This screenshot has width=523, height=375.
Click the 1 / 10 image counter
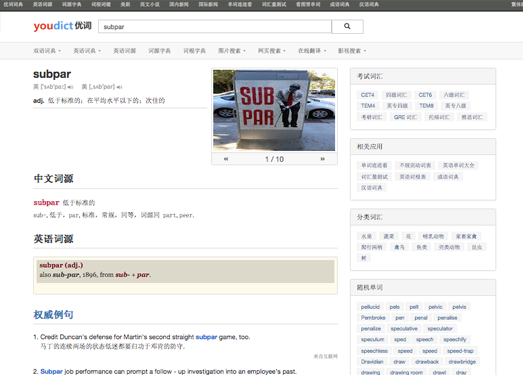click(274, 159)
